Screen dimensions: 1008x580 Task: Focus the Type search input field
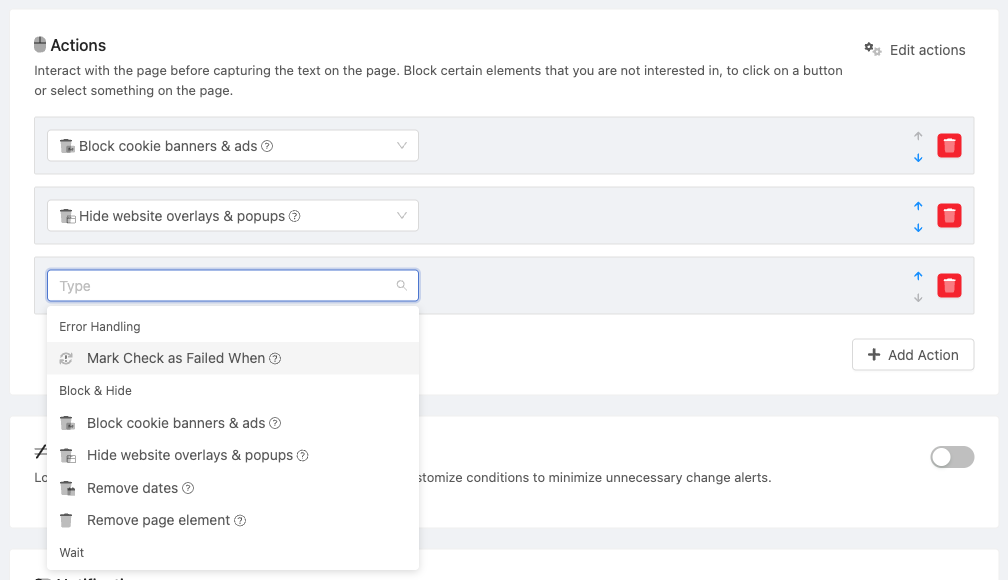point(233,285)
